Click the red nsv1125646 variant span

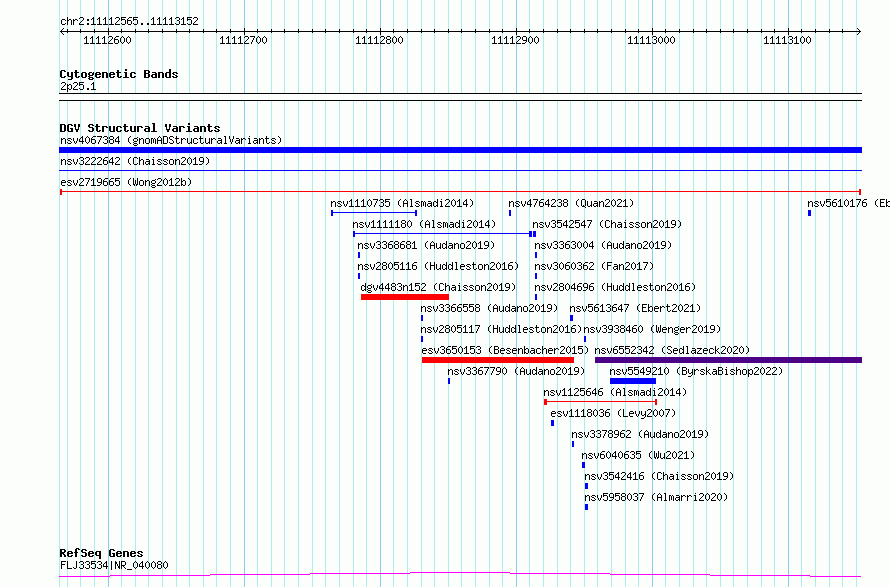tap(601, 402)
